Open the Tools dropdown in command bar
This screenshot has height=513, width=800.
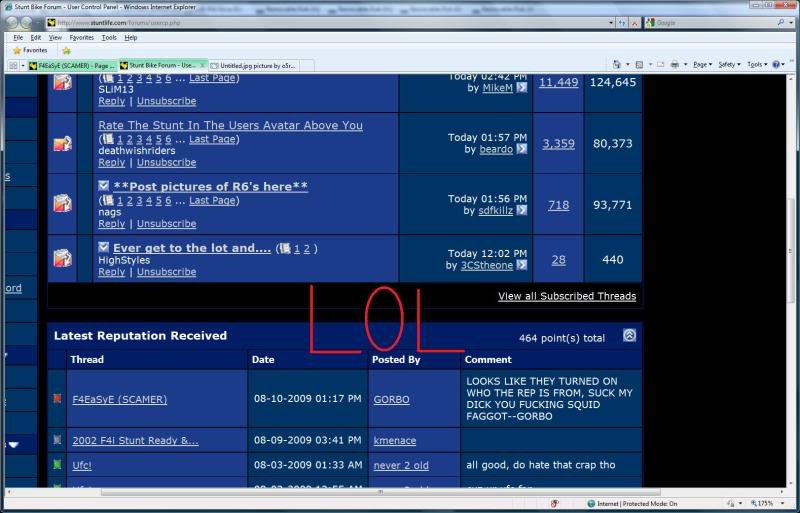click(758, 64)
